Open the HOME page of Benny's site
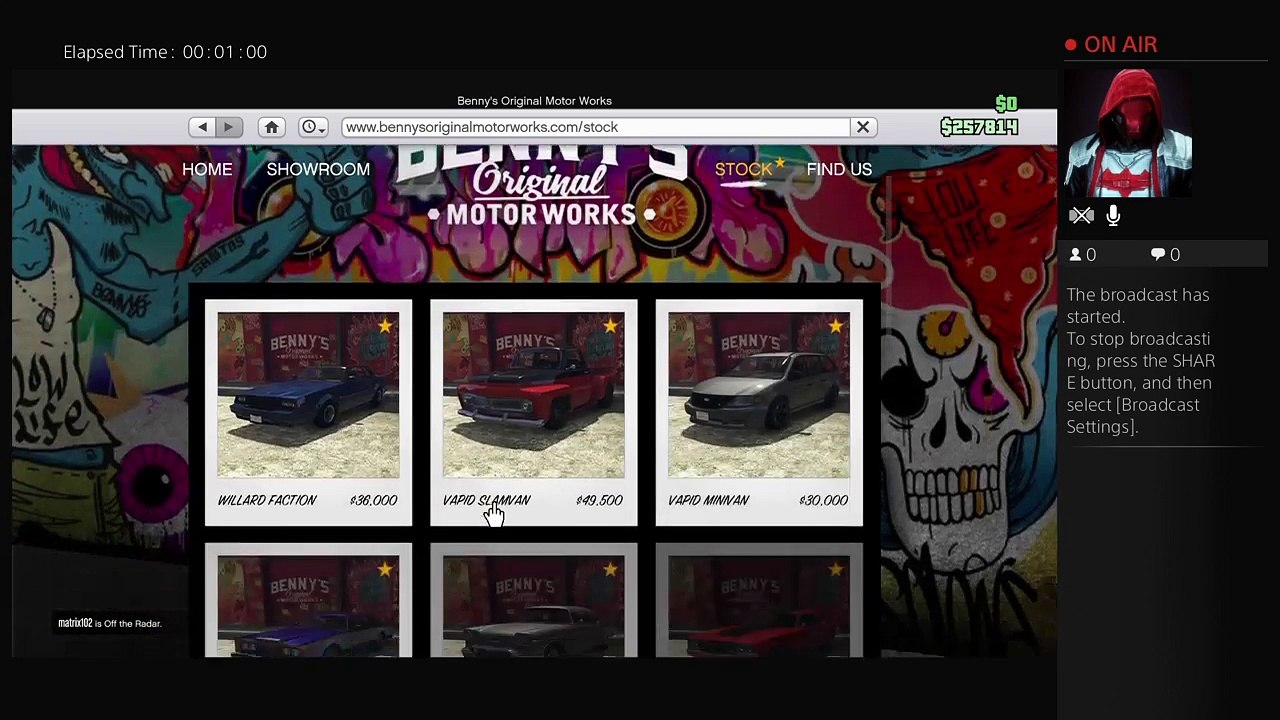 tap(207, 169)
